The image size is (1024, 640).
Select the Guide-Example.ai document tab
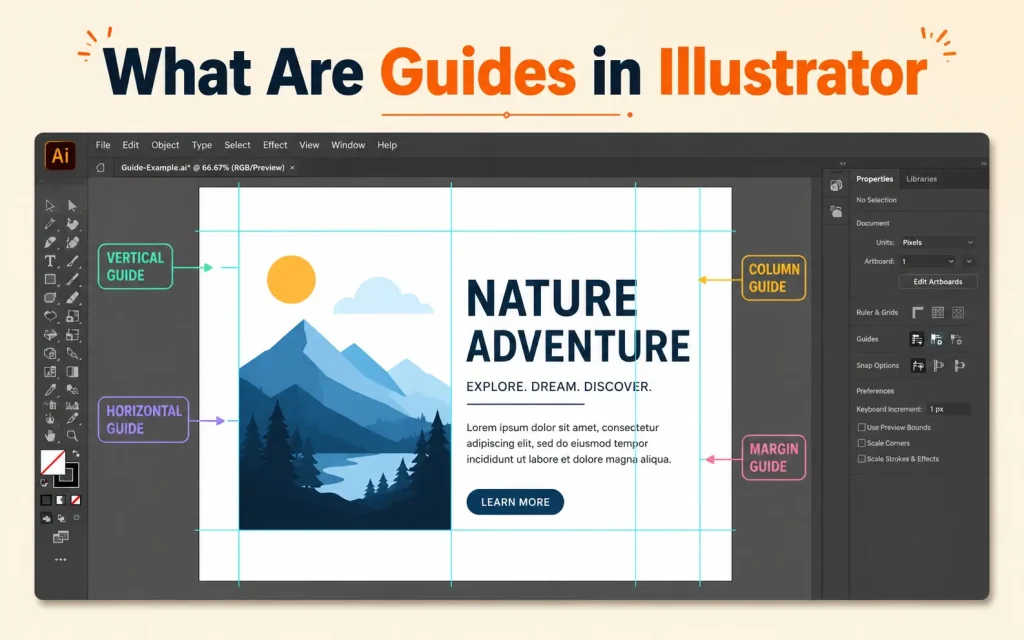pyautogui.click(x=202, y=168)
